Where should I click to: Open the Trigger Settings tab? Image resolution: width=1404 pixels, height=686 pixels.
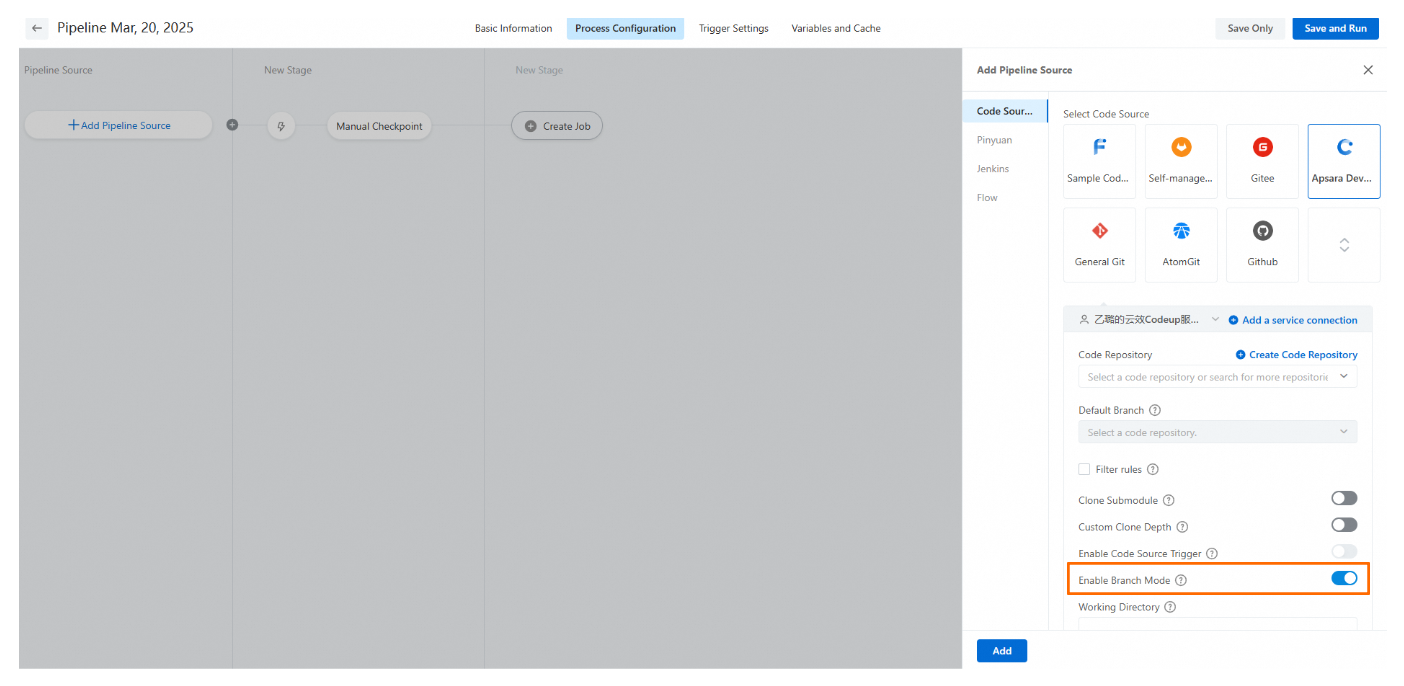coord(733,28)
